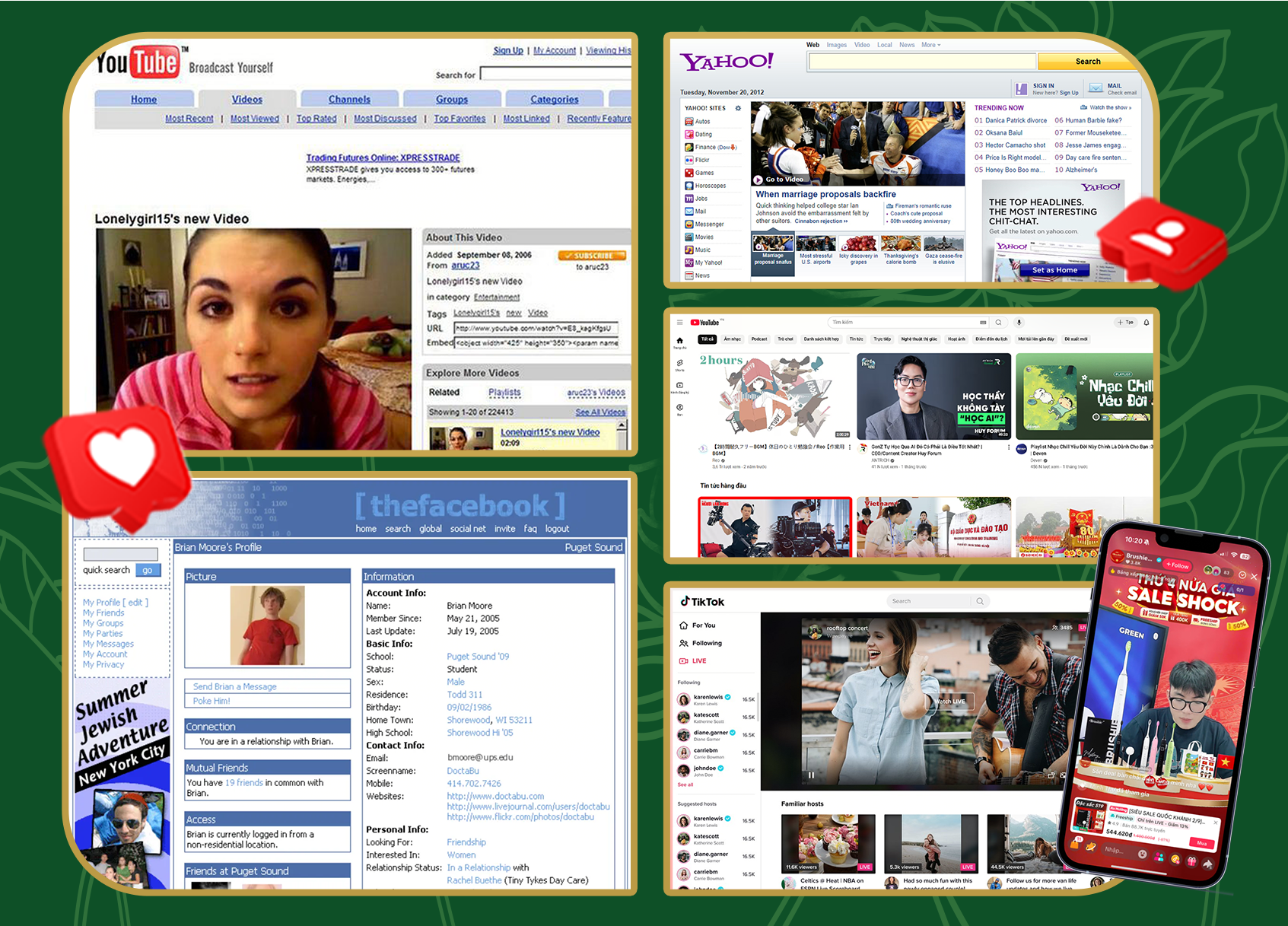This screenshot has width=1288, height=926.
Task: Open Kênh đăng ký subscriptions icon in YouTube
Action: [x=679, y=387]
